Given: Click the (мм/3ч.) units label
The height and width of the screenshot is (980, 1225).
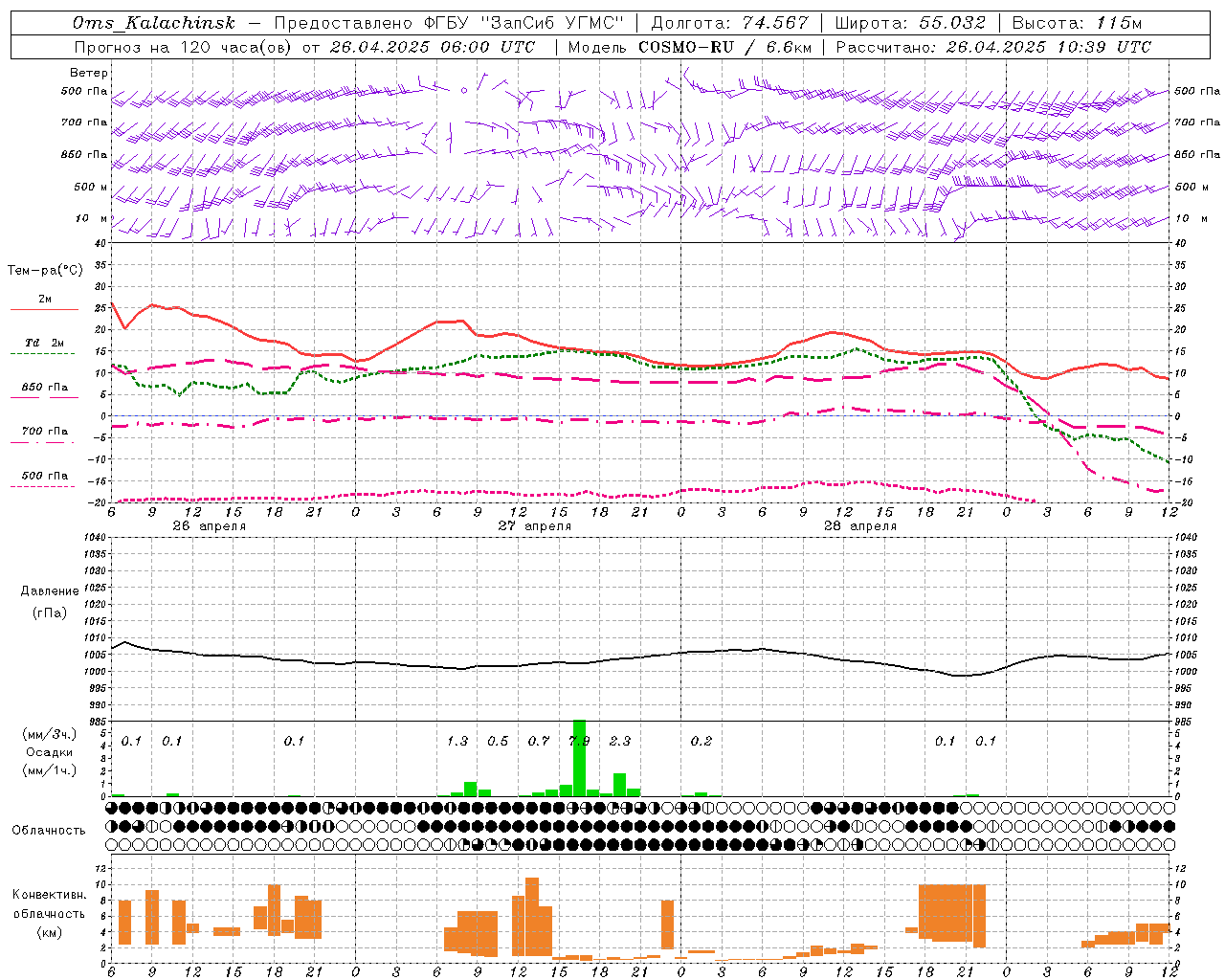Looking at the screenshot, I should (50, 734).
